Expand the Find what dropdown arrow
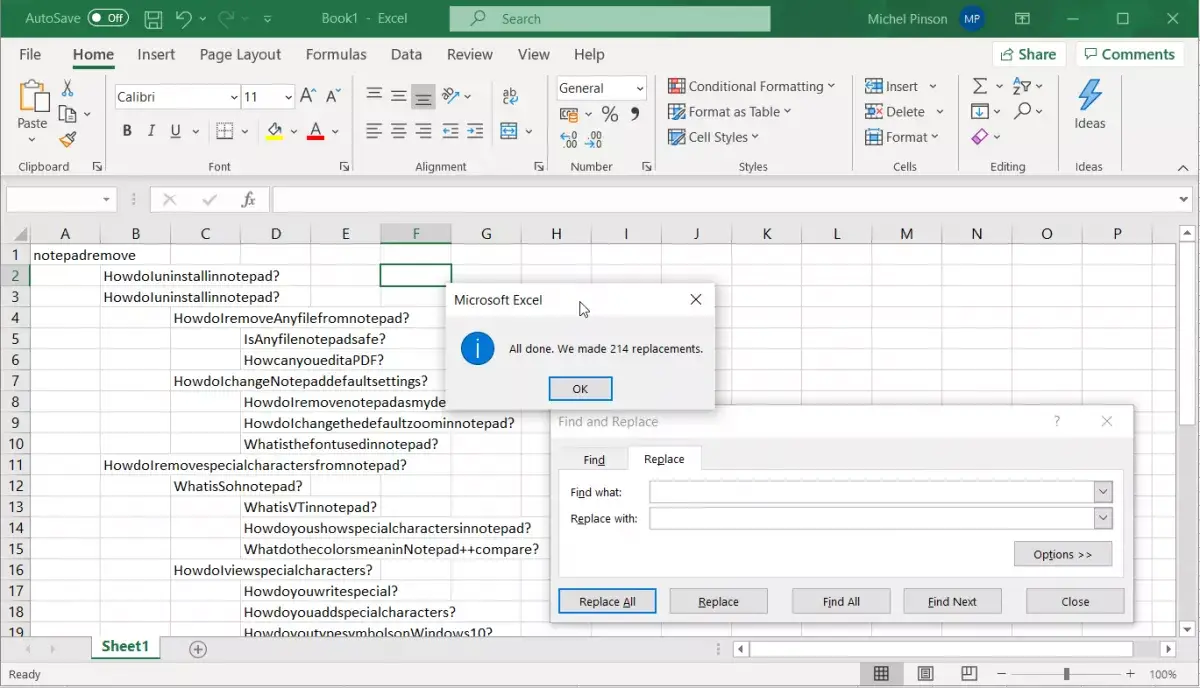 (x=1103, y=492)
